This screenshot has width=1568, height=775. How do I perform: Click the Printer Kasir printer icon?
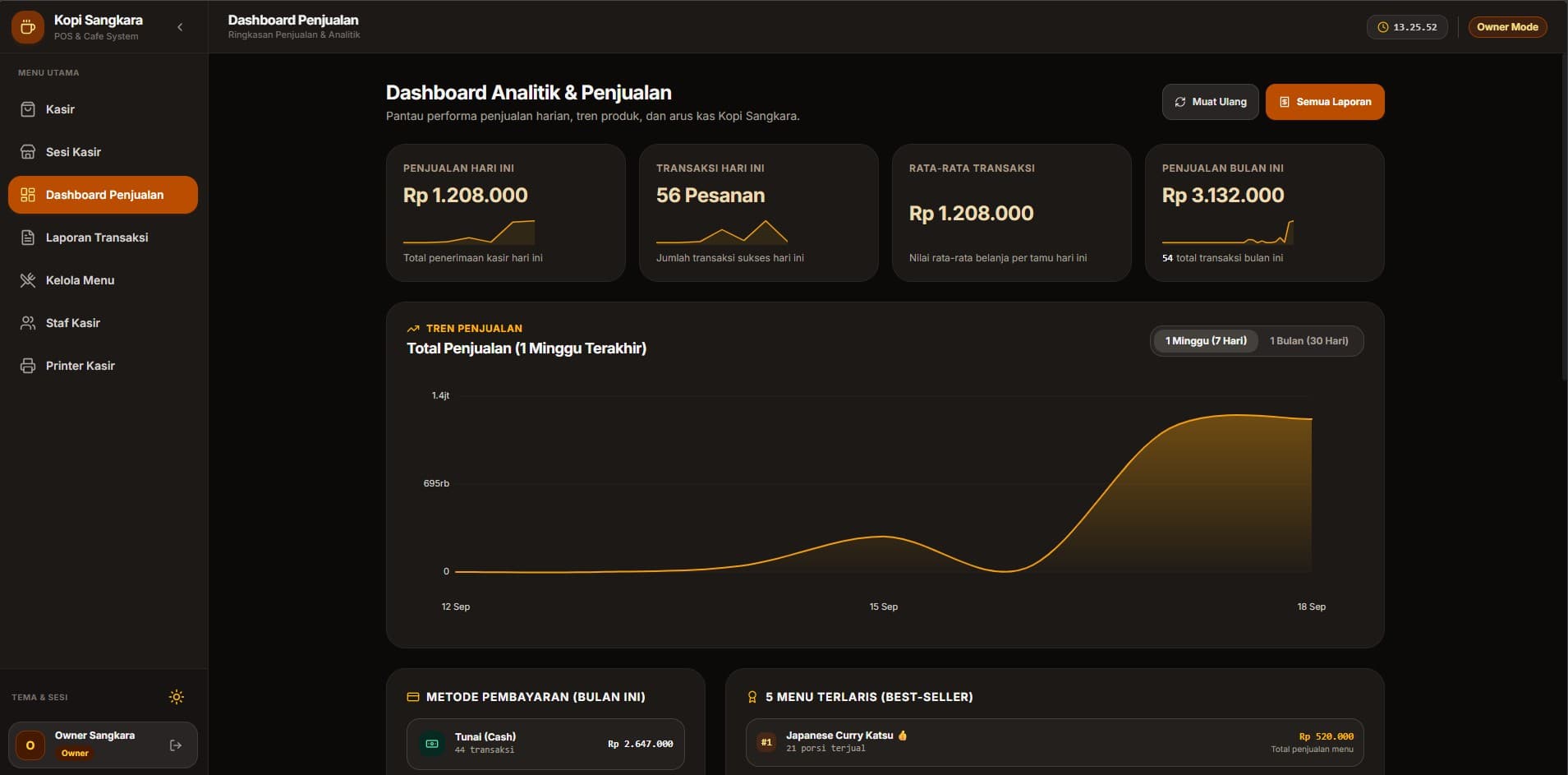[x=28, y=366]
